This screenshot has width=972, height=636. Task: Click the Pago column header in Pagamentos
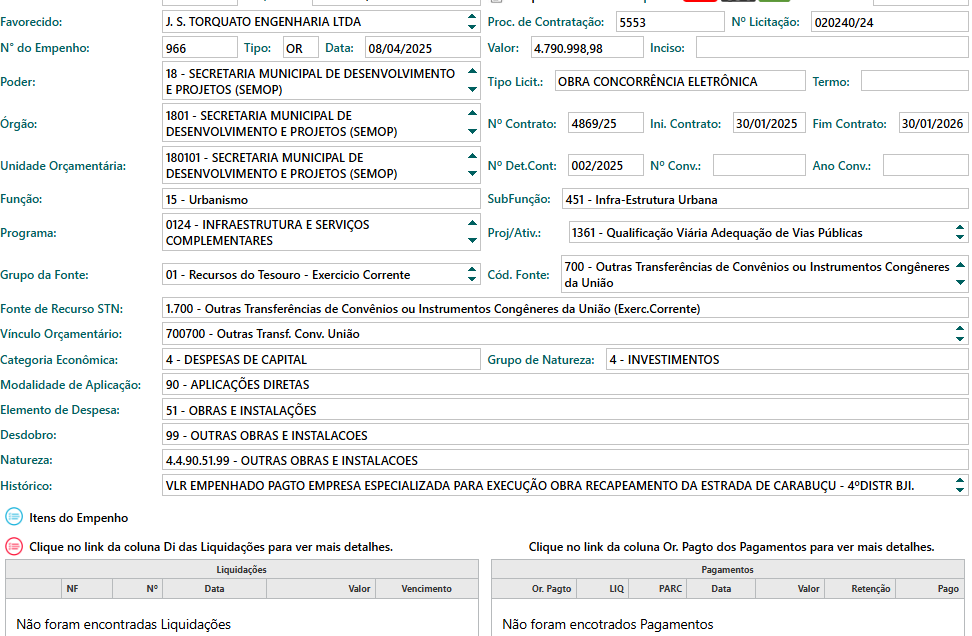point(930,588)
